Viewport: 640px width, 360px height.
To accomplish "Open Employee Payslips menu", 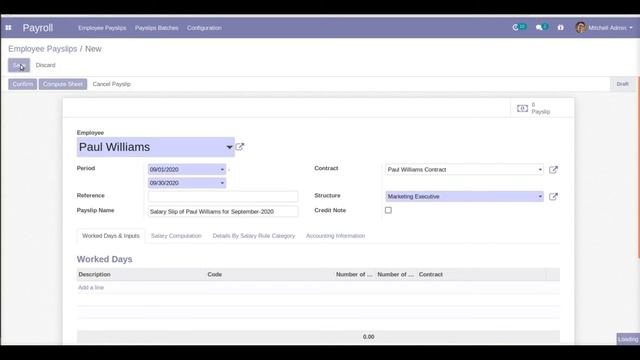I will coord(102,28).
